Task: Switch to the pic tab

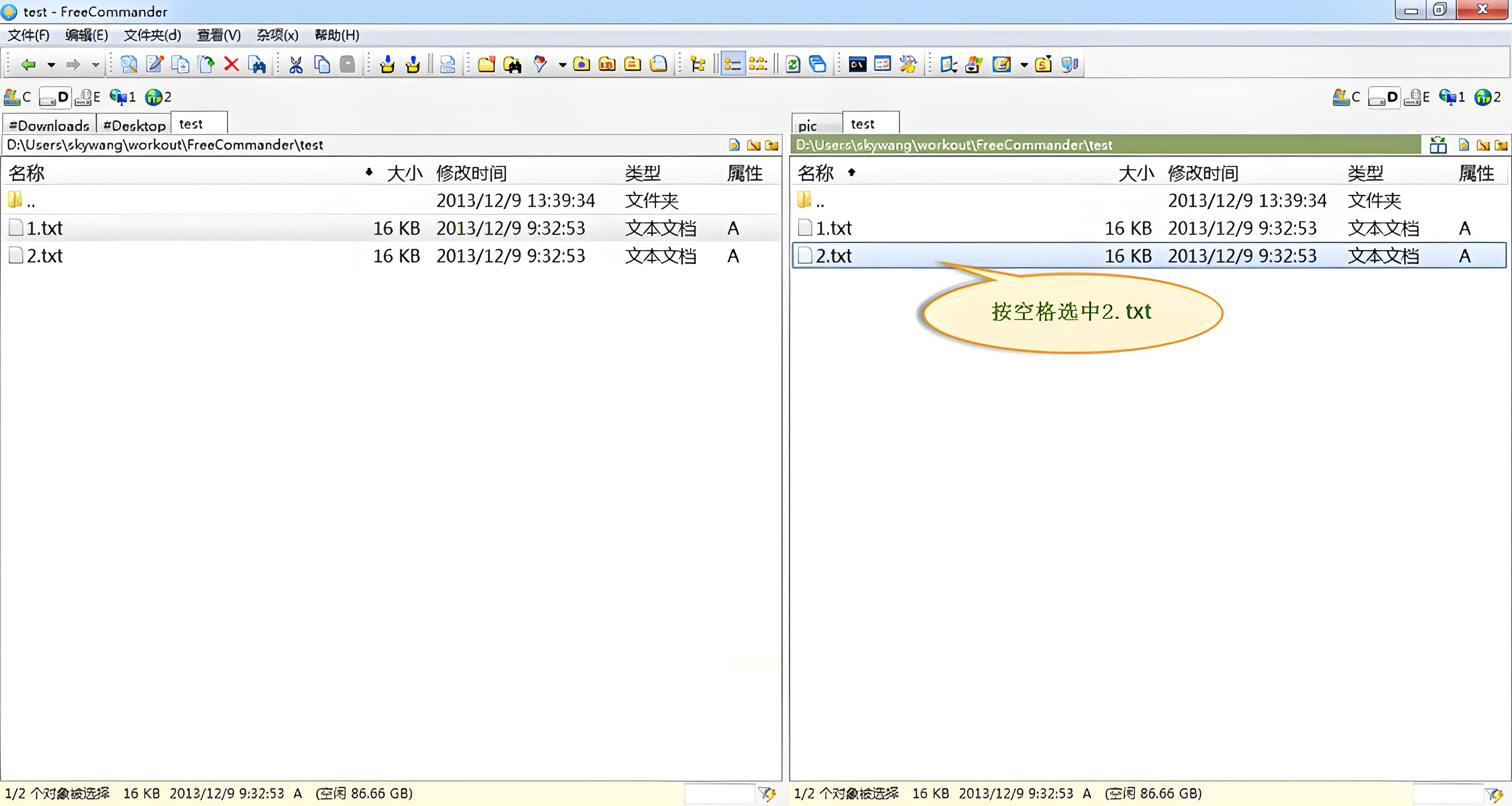Action: (x=808, y=126)
